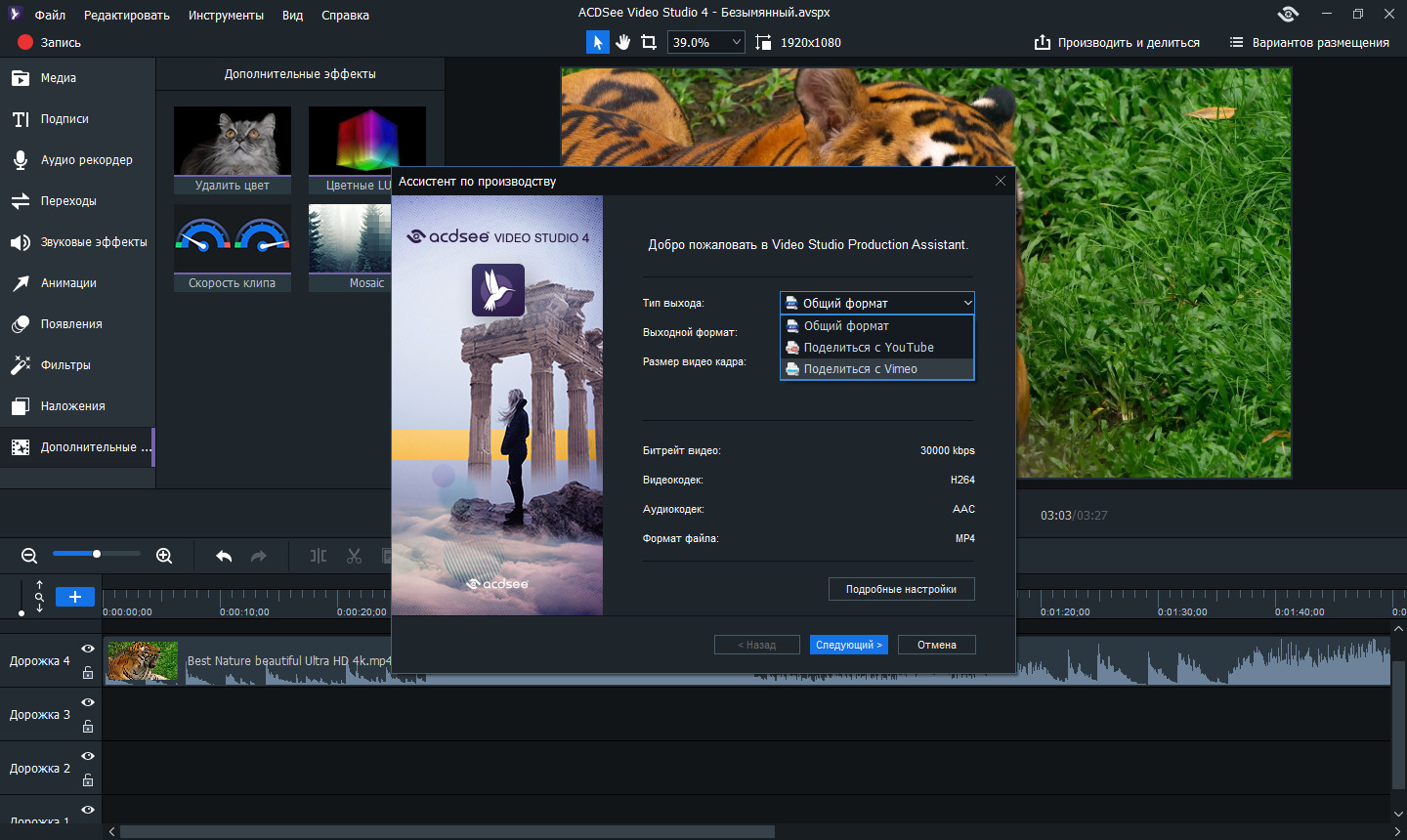Add a new track with the blue plus button
This screenshot has width=1407, height=840.
pyautogui.click(x=75, y=597)
